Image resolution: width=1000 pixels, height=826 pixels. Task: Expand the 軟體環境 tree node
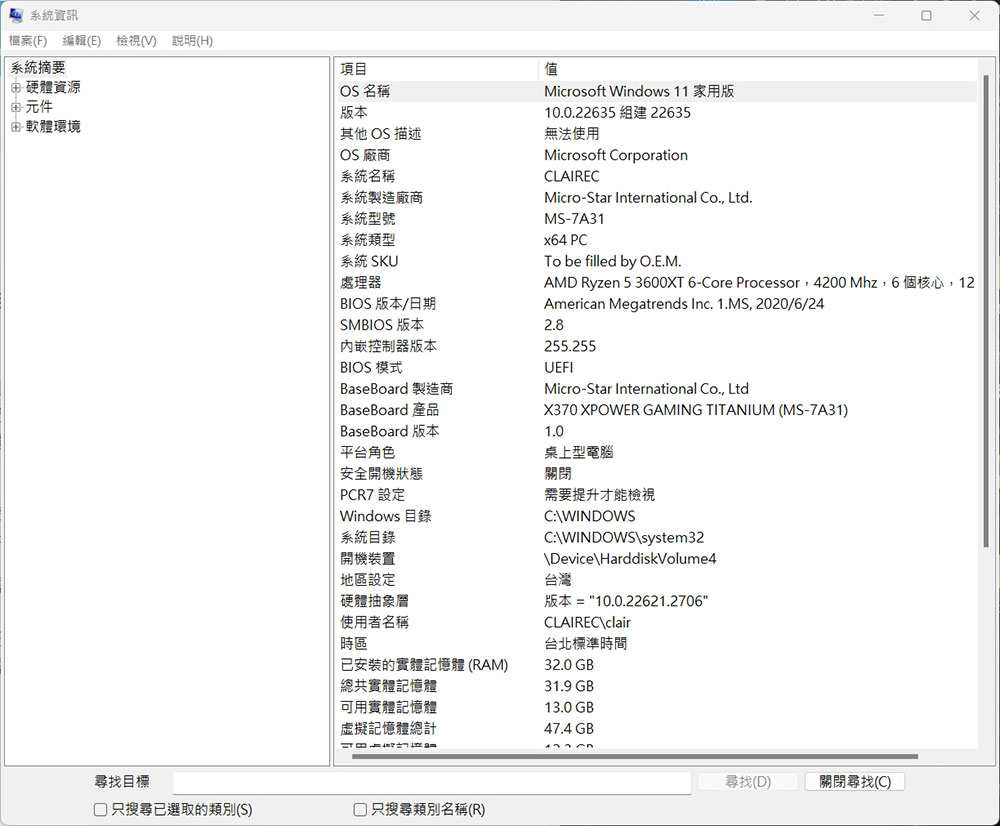(x=16, y=127)
